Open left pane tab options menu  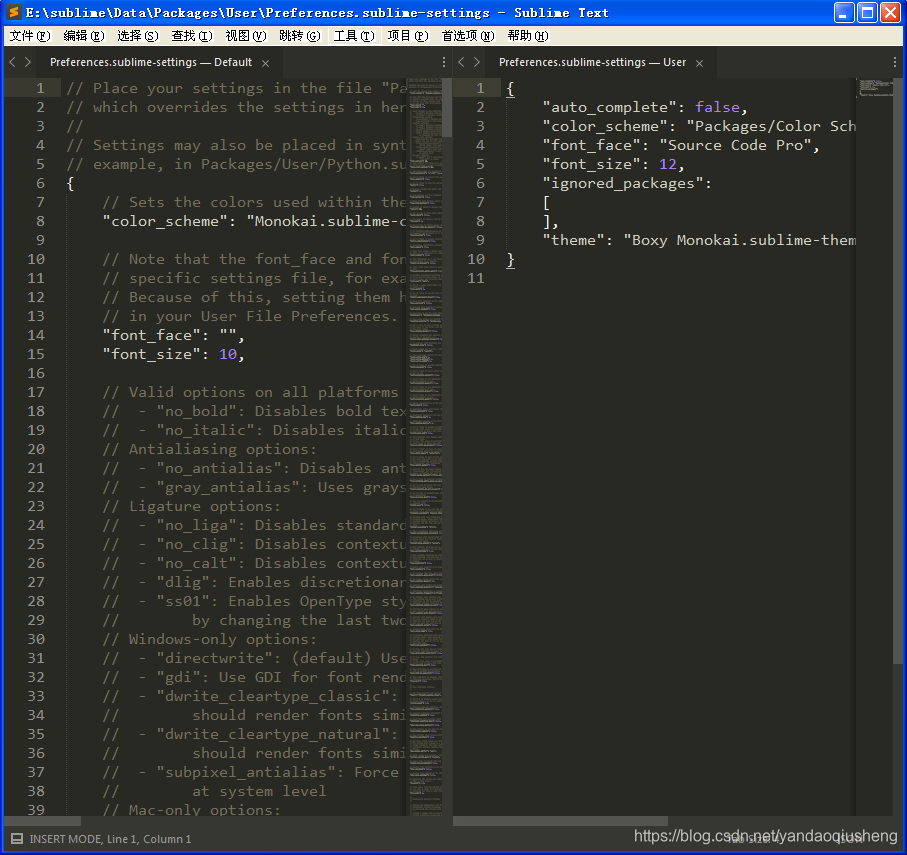(x=444, y=62)
